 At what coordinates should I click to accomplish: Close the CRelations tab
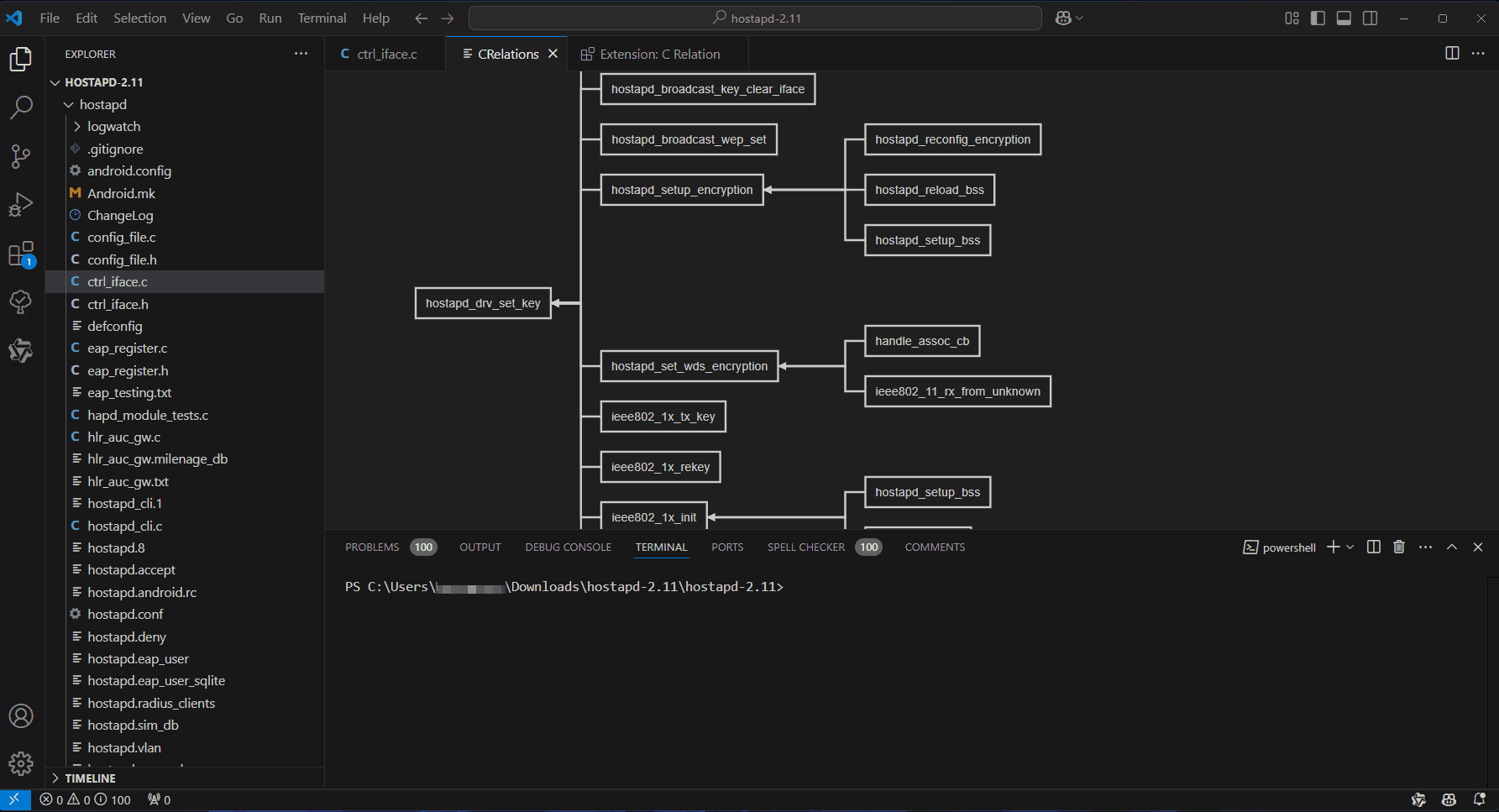tap(553, 54)
